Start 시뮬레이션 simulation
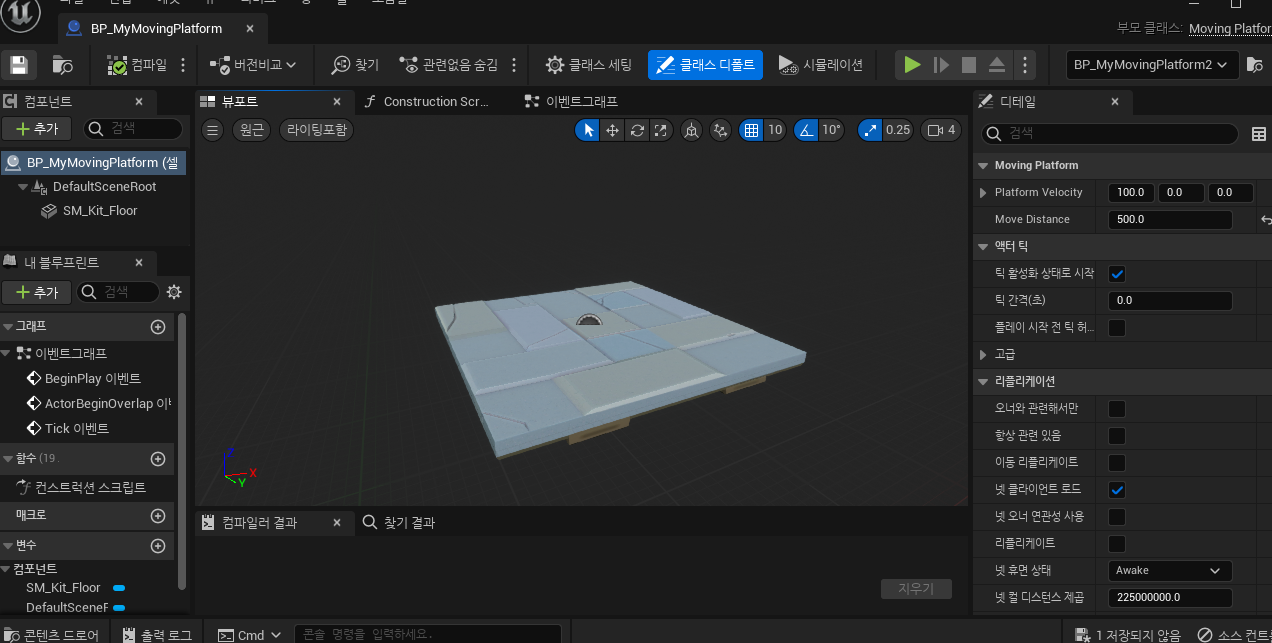Screen dimensions: 1272x643 click(x=820, y=65)
